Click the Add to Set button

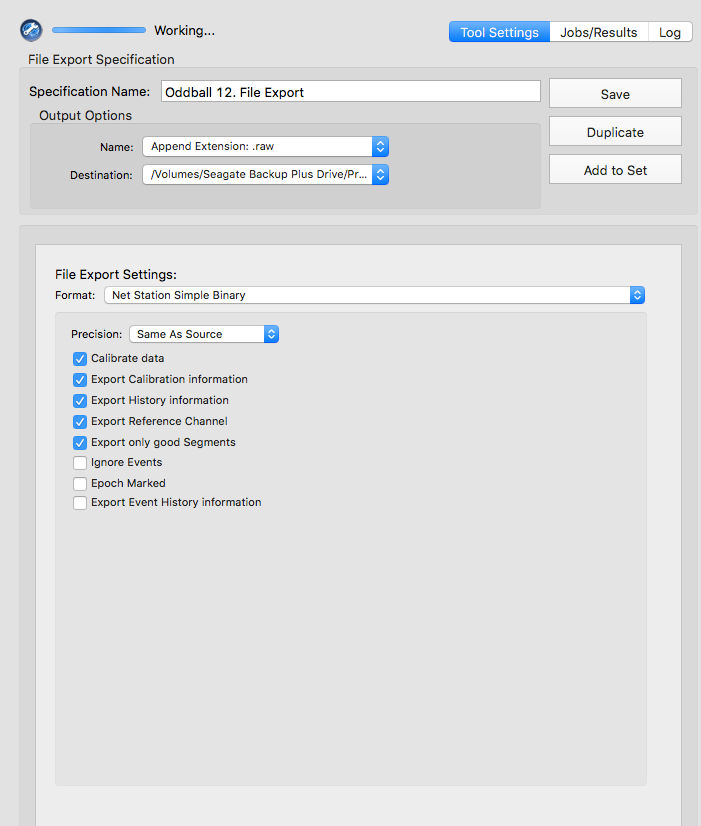pos(615,170)
